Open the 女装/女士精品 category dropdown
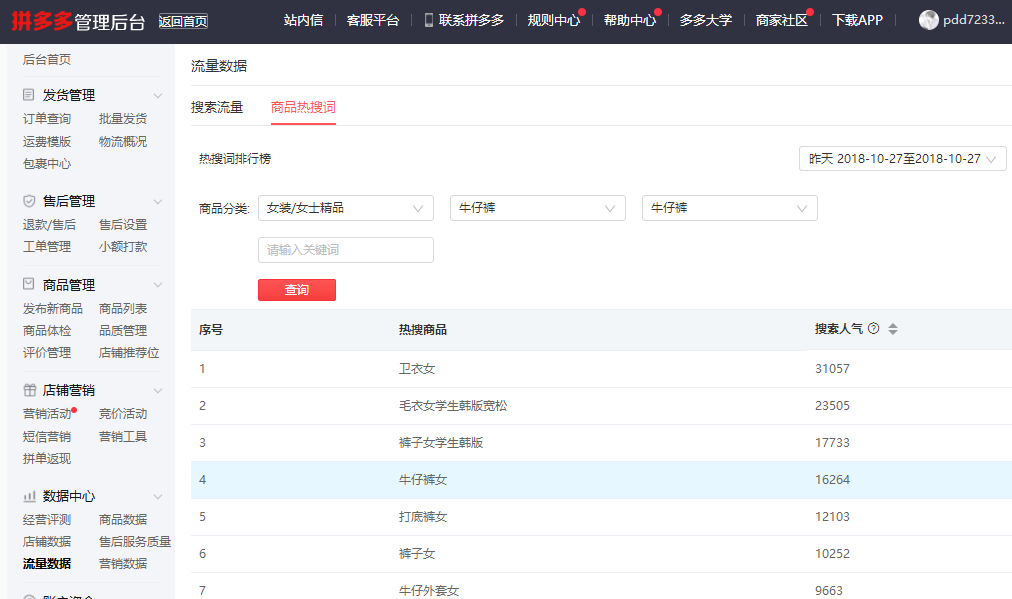The height and width of the screenshot is (599, 1012). tap(345, 208)
